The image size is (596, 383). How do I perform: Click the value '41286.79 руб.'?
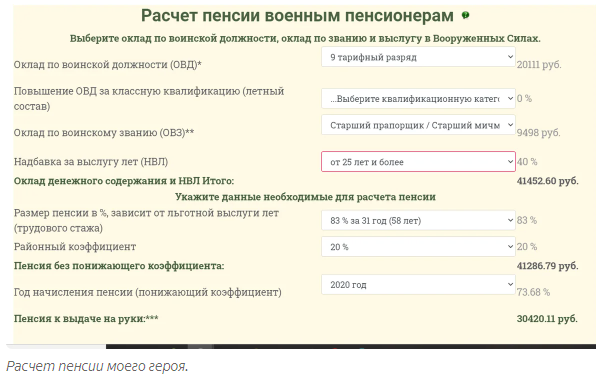[x=547, y=266]
